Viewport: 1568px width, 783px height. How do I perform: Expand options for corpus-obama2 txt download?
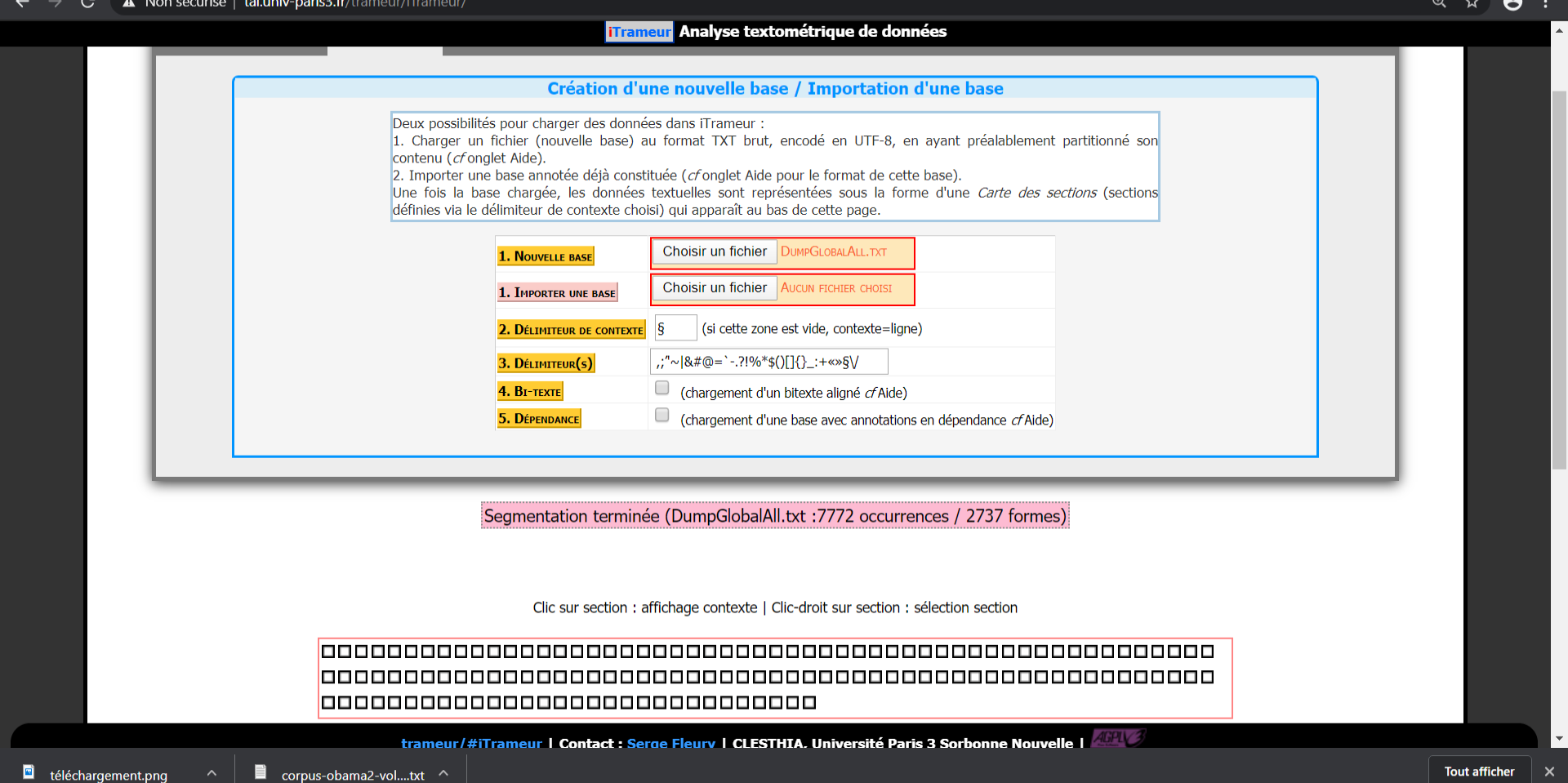coord(443,772)
